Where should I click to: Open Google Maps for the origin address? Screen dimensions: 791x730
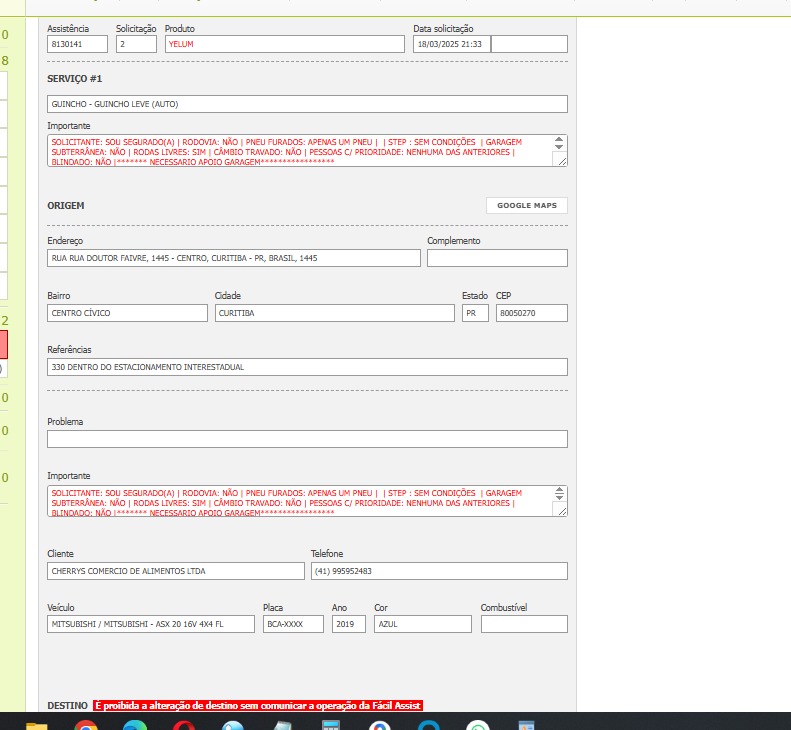(527, 205)
